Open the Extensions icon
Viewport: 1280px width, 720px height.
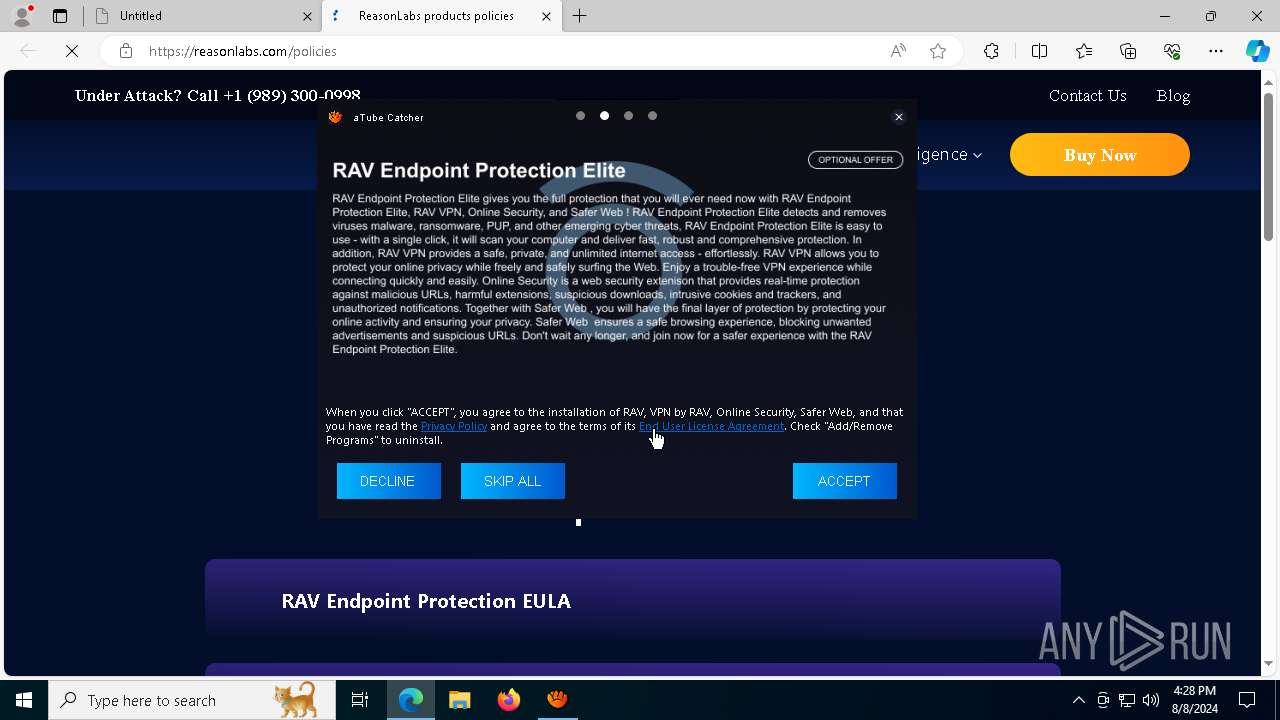click(991, 51)
